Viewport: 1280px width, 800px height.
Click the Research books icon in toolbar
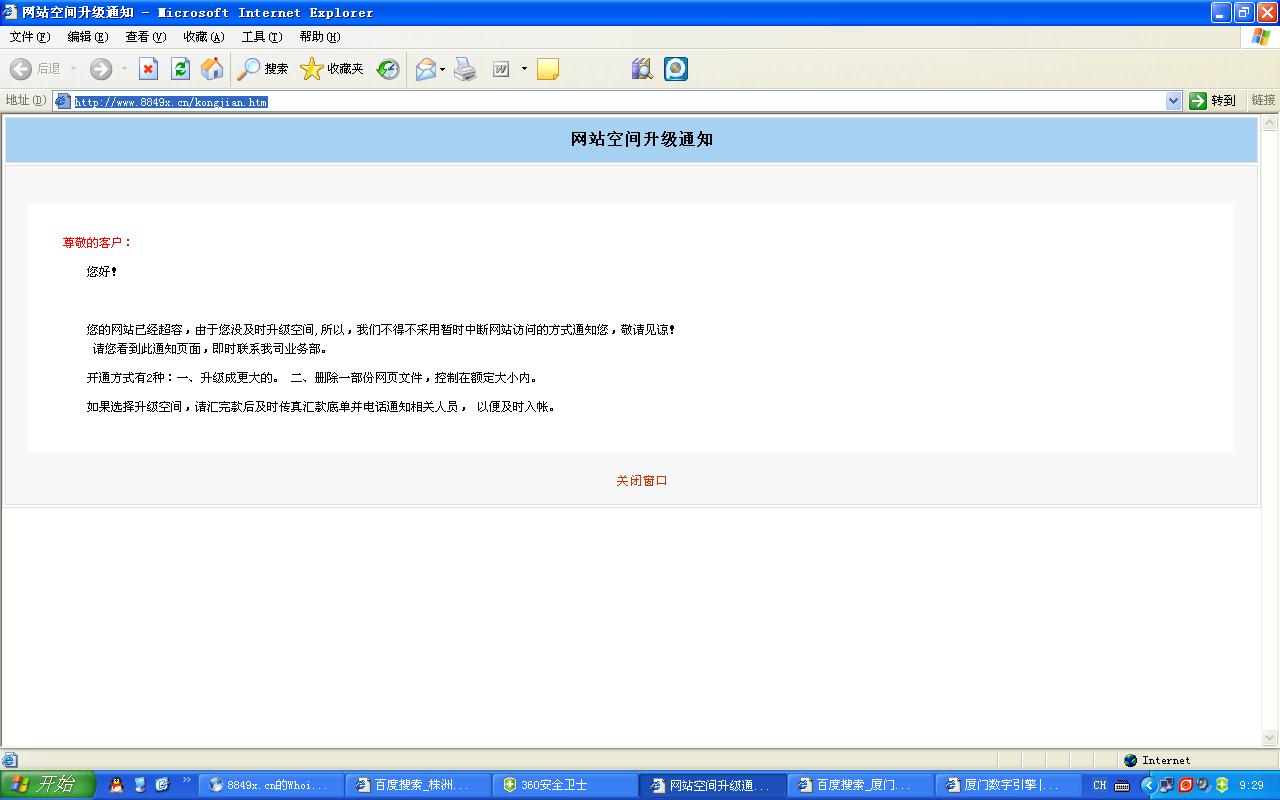pos(642,69)
